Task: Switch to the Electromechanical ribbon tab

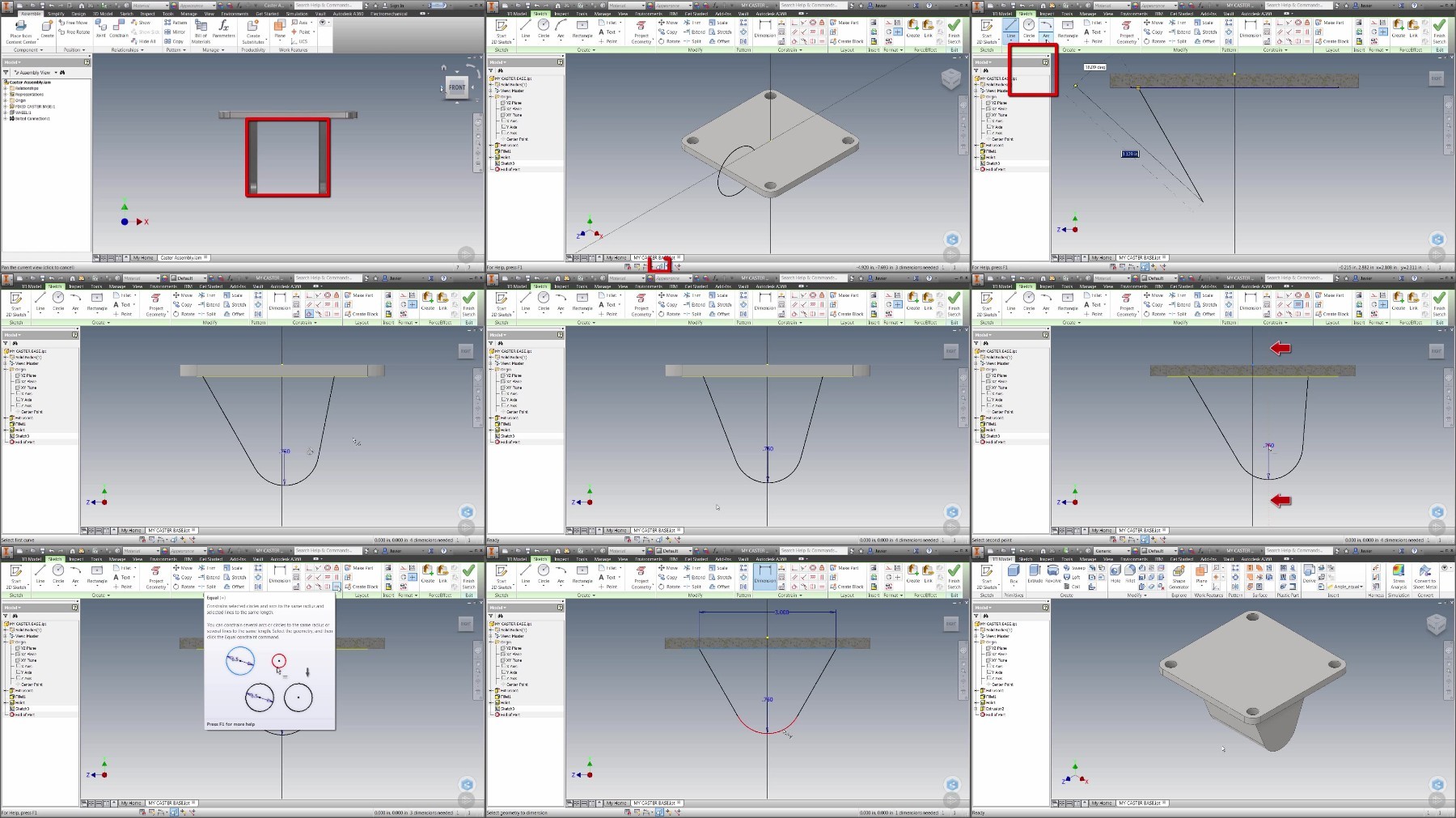Action: (389, 14)
